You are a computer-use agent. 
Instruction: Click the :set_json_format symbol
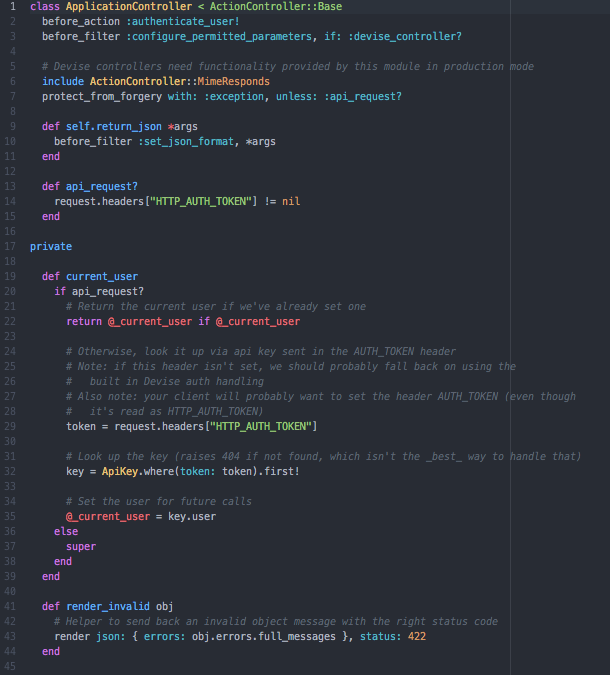[186, 142]
